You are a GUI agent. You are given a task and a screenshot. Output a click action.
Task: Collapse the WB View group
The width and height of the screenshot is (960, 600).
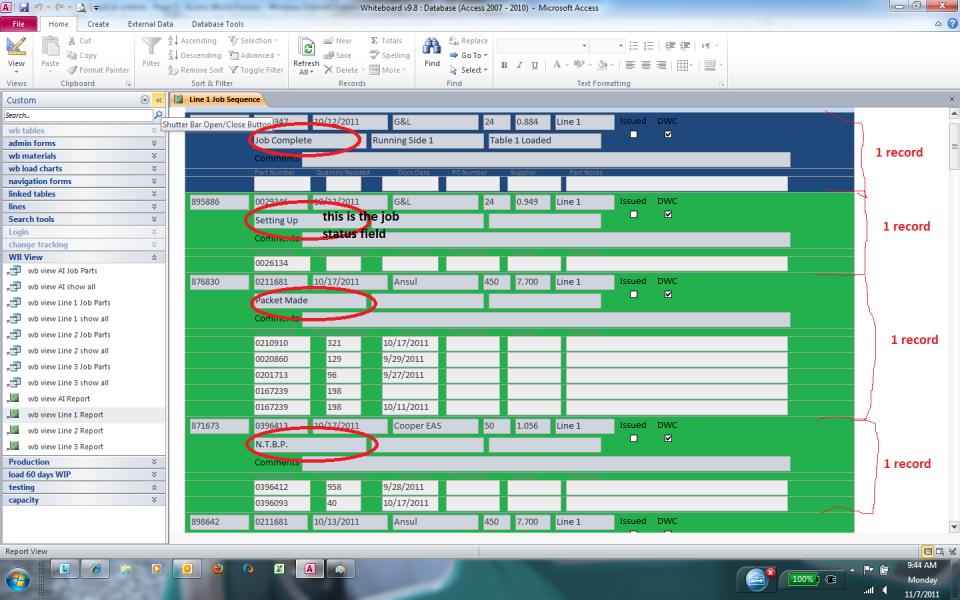(x=83, y=258)
